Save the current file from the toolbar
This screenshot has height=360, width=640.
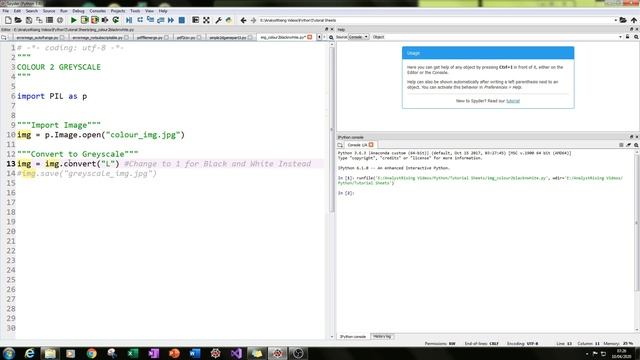click(29, 20)
